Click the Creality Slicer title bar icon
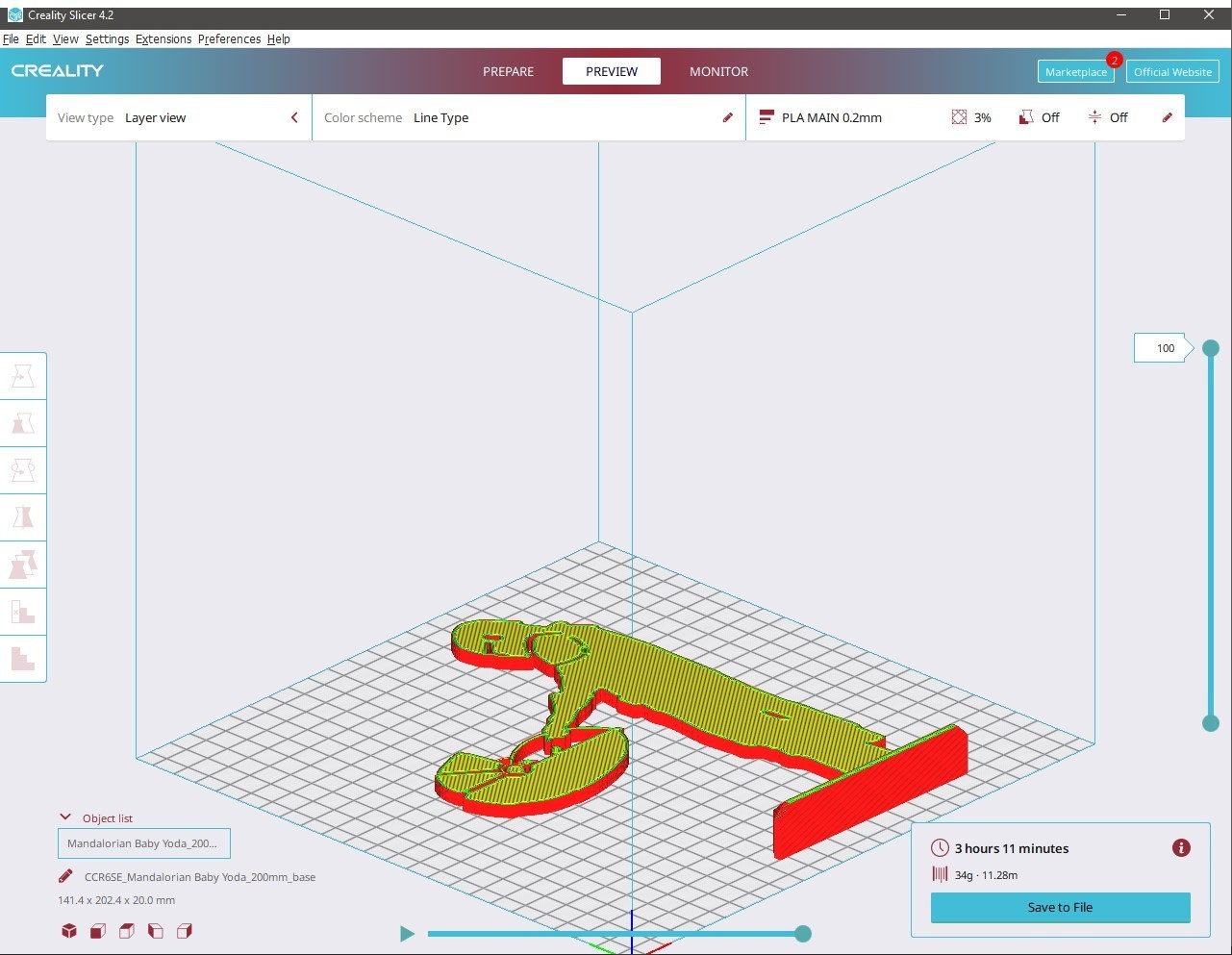This screenshot has height=955, width=1232. click(14, 14)
